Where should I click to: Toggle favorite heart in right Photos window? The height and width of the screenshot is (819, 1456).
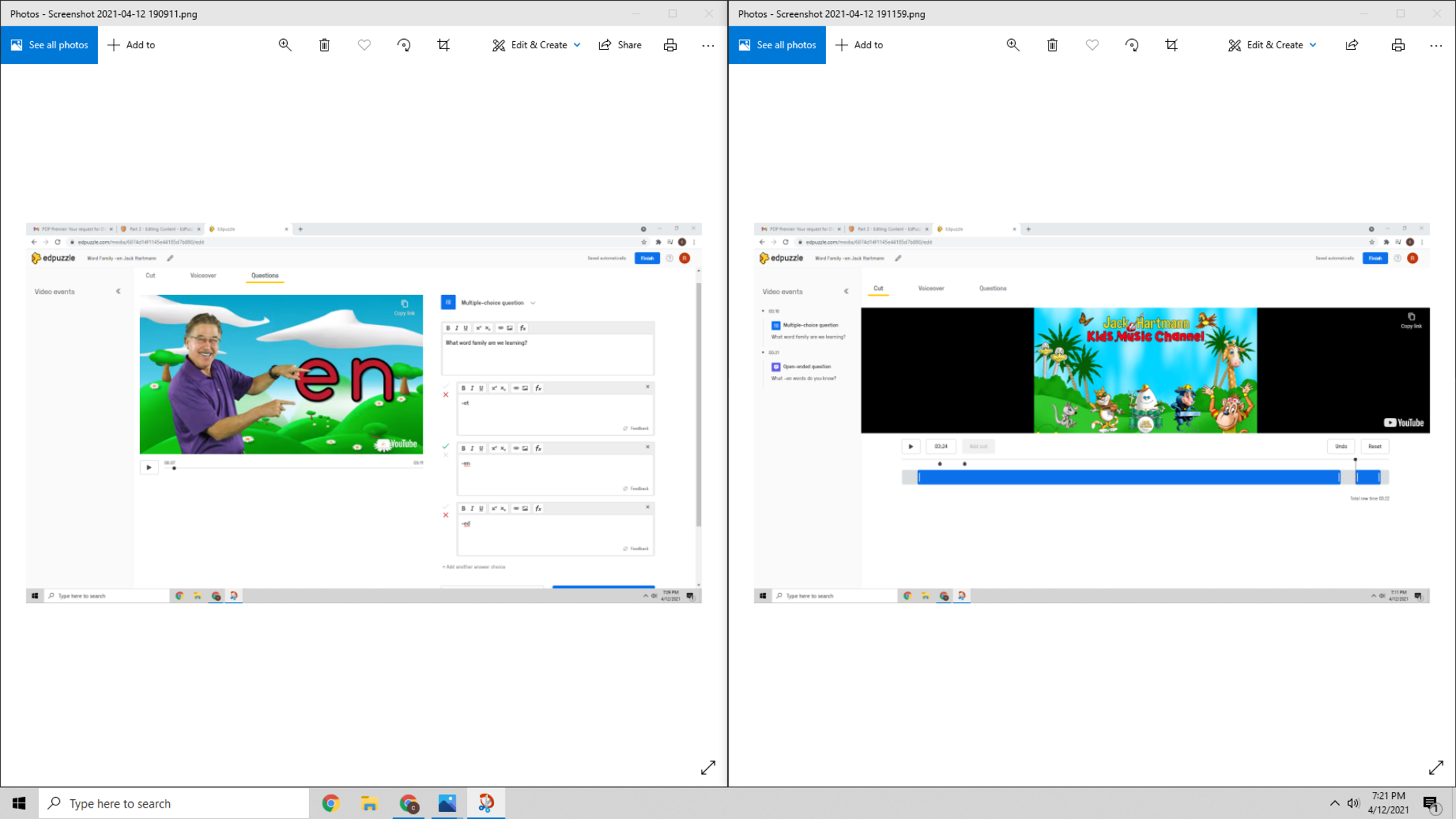tap(1092, 45)
